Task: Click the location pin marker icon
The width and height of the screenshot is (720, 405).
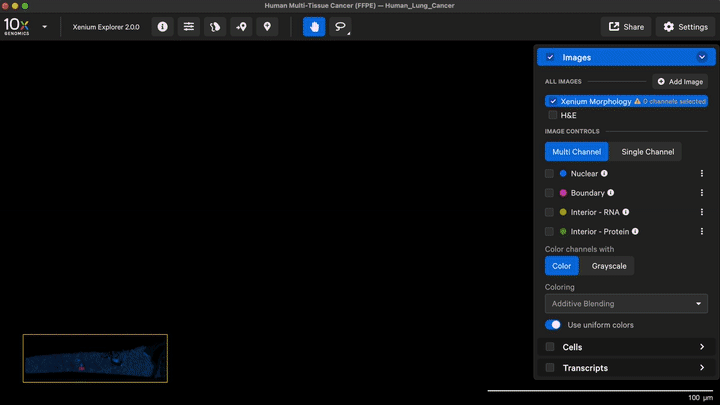Action: pos(266,27)
